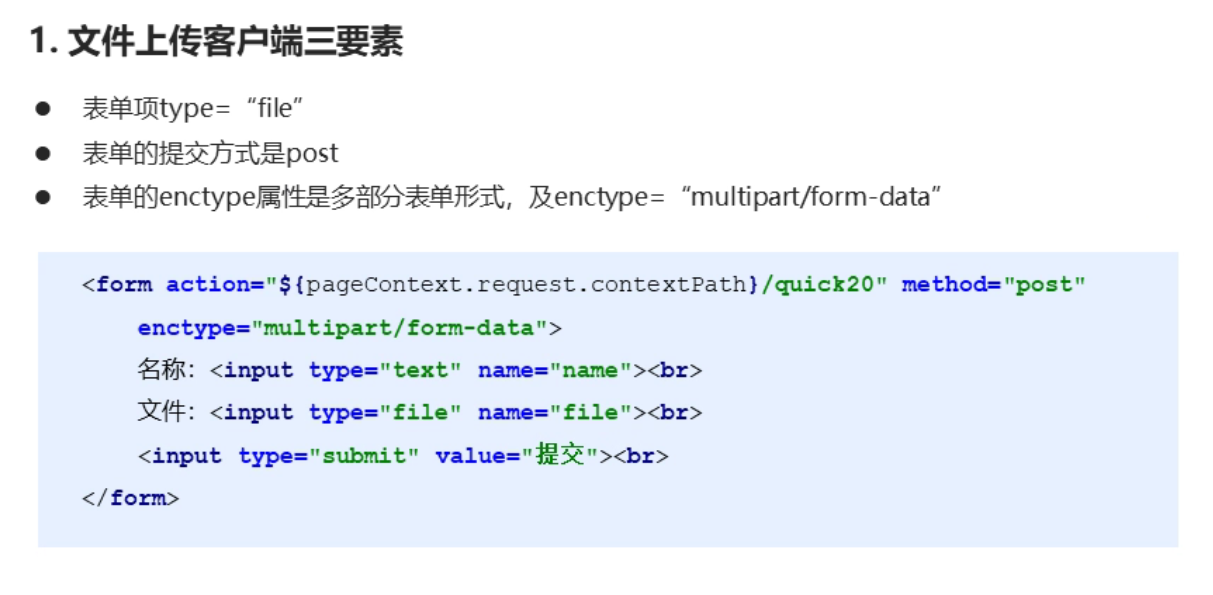Click type="text" in the input tag
The height and width of the screenshot is (595, 1213).
385,371
